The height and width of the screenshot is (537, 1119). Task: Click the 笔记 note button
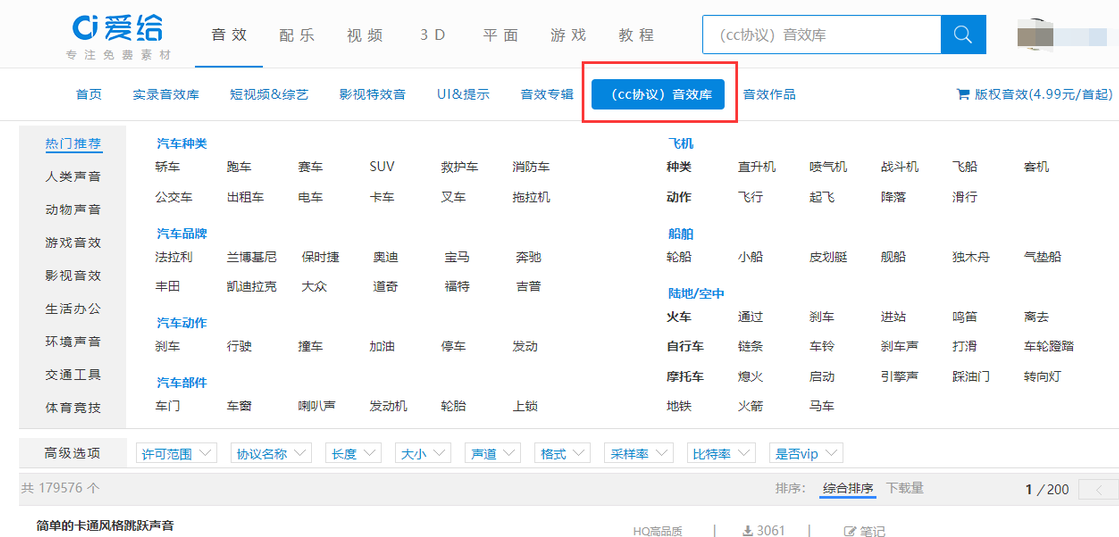pyautogui.click(x=865, y=531)
